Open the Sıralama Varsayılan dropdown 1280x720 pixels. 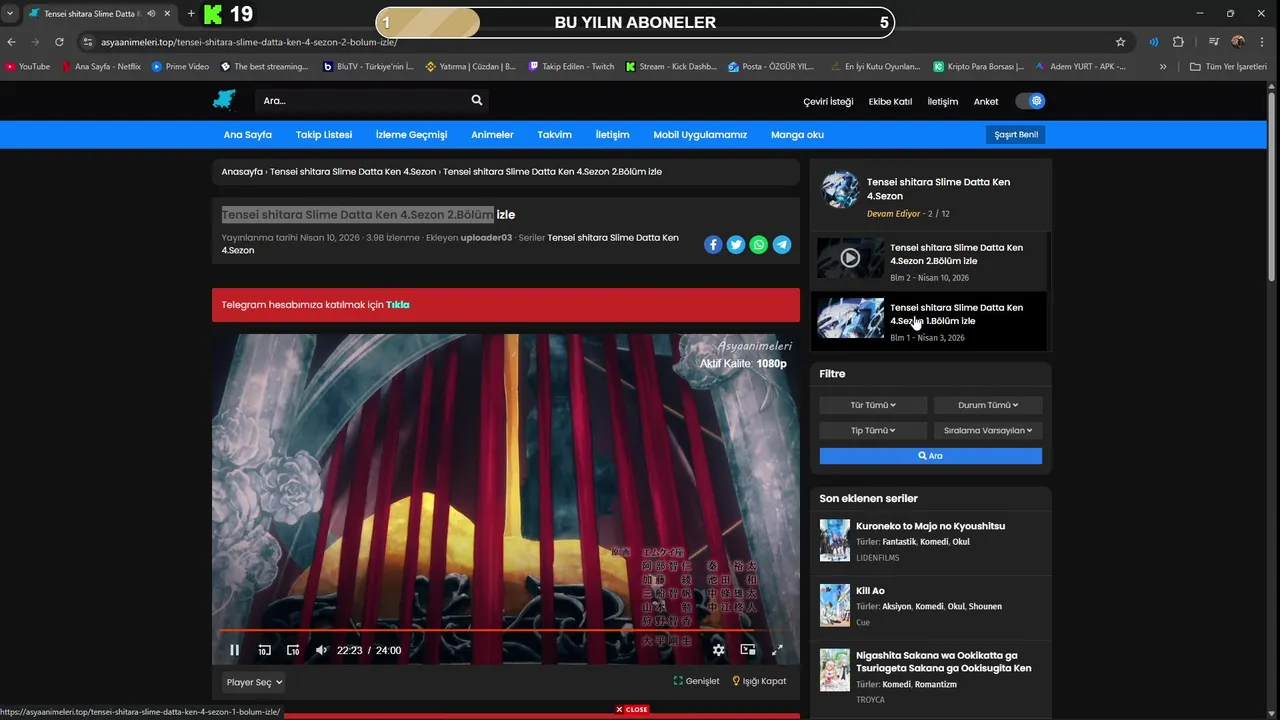[988, 430]
